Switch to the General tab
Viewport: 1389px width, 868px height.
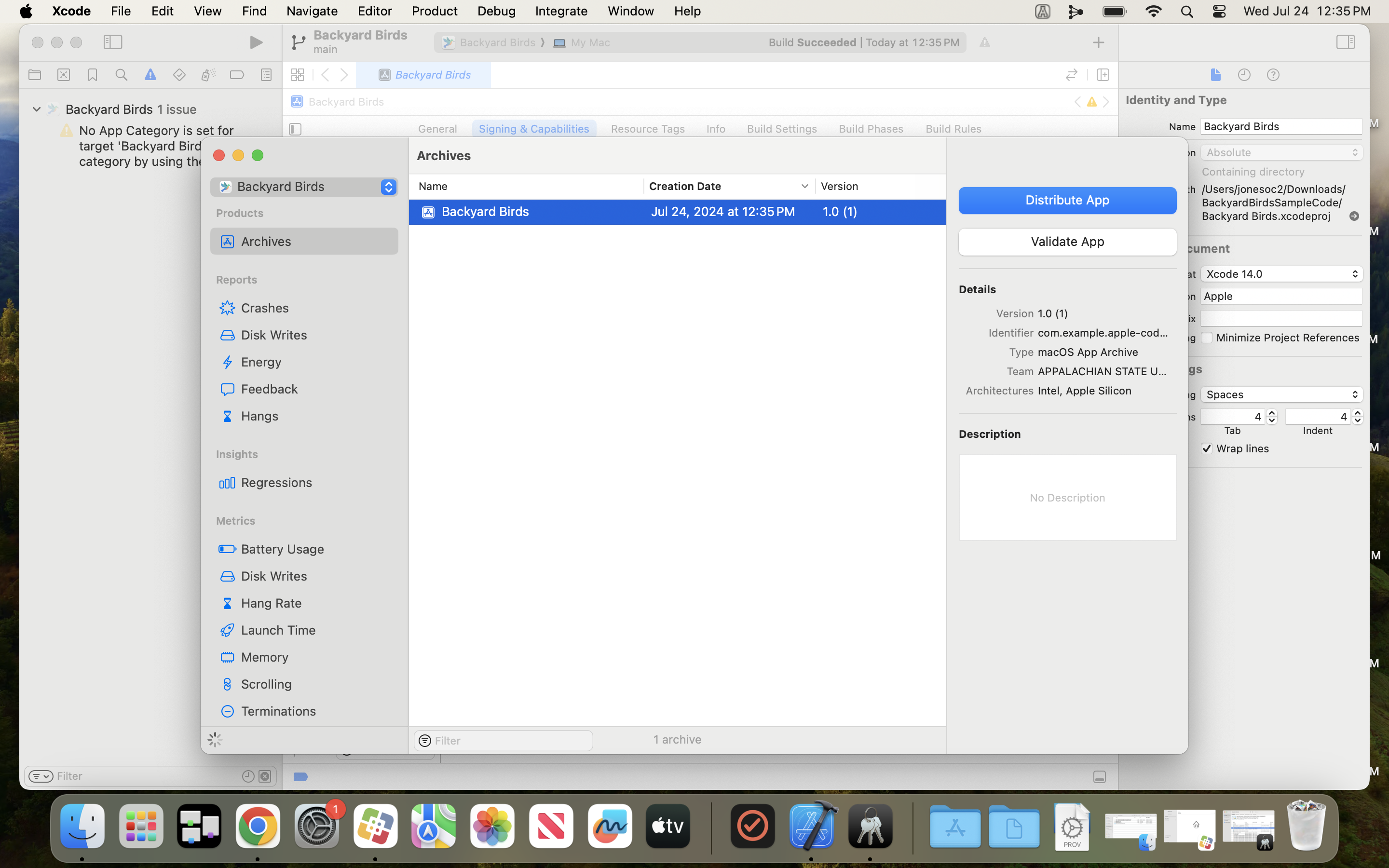pos(437,129)
